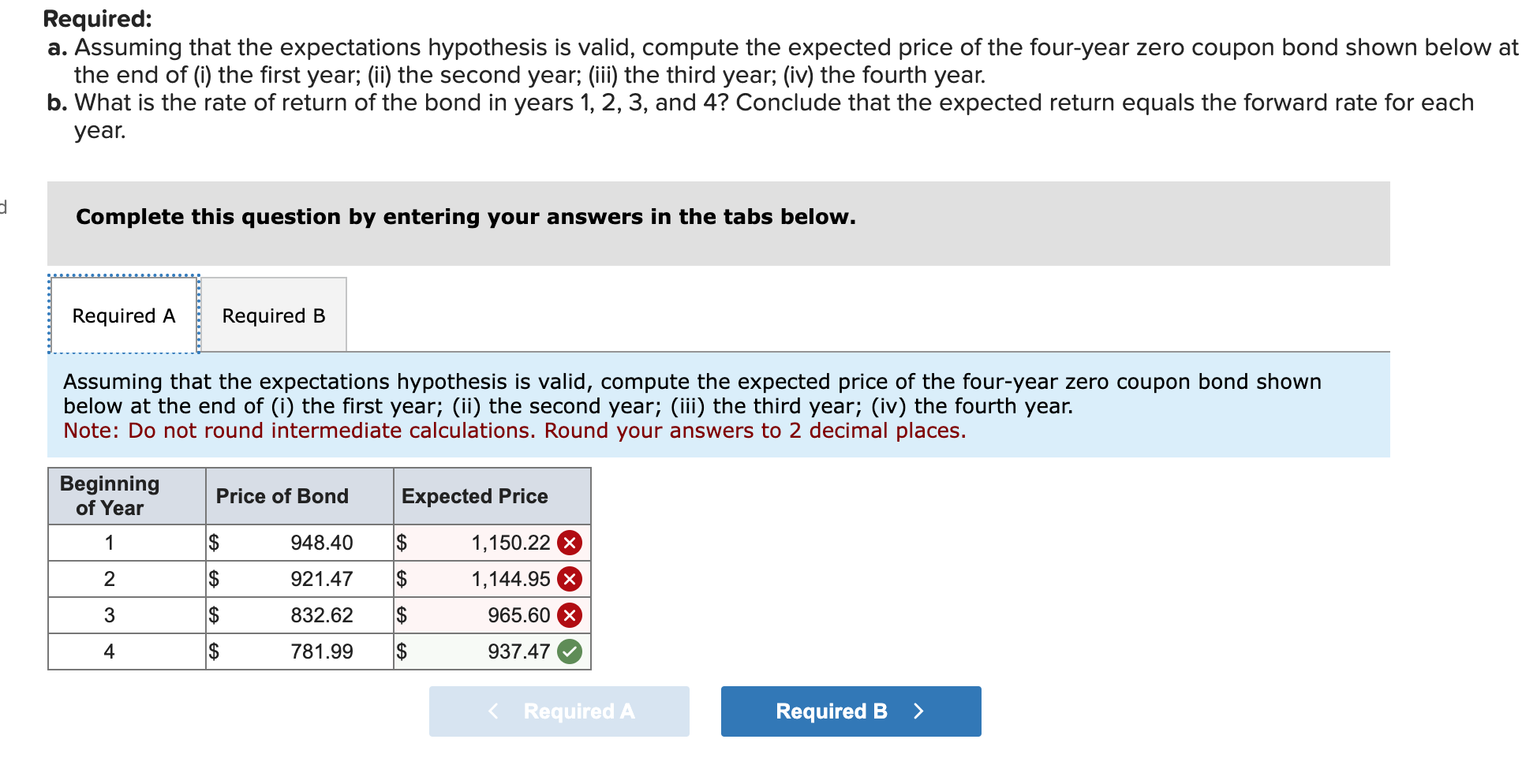Click the red X icon beside 965.60
1537x784 pixels.
click(570, 615)
